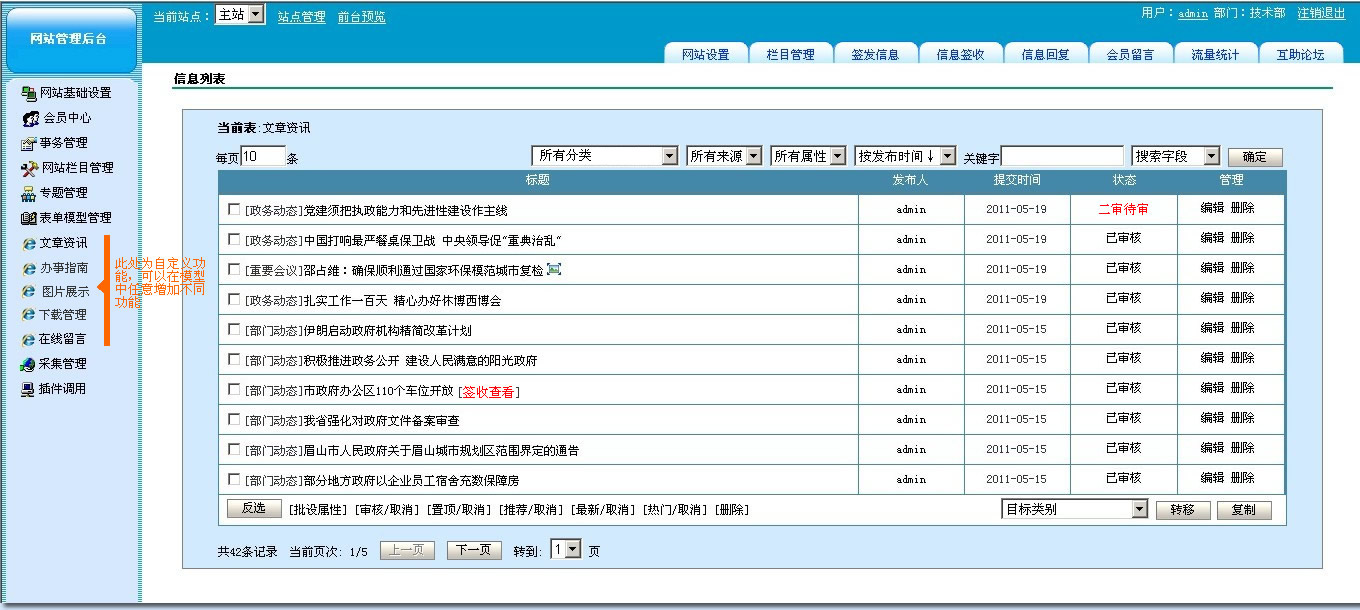
Task: Click the image icon beside 邵占维 article
Action: tap(554, 270)
